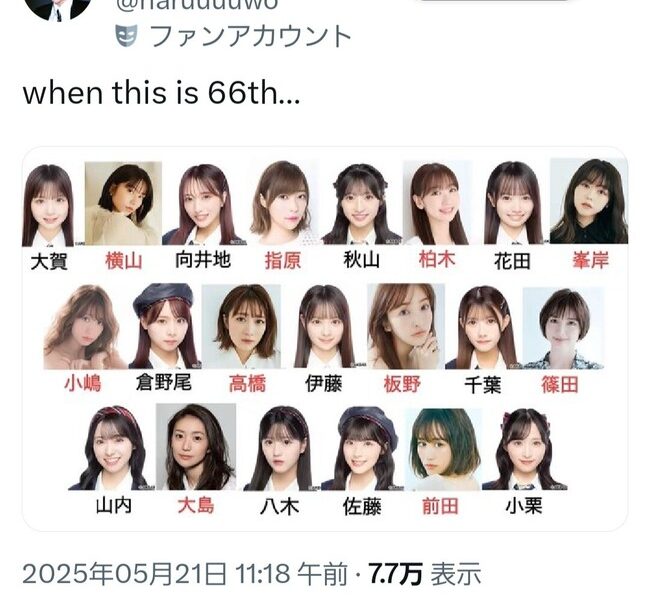Click the photo captioned 小栗
This screenshot has height=600, width=650.
(x=525, y=449)
